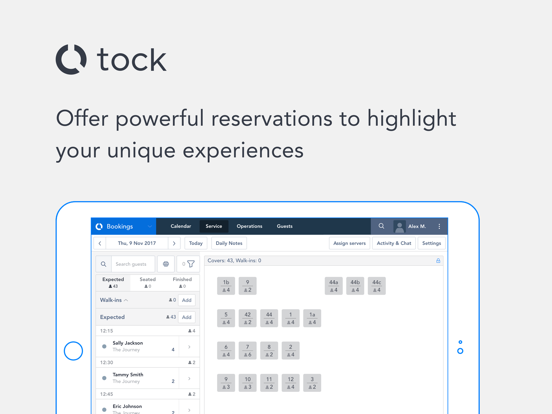The height and width of the screenshot is (414, 552).
Task: Select table 44a on the floor plan
Action: 334,286
